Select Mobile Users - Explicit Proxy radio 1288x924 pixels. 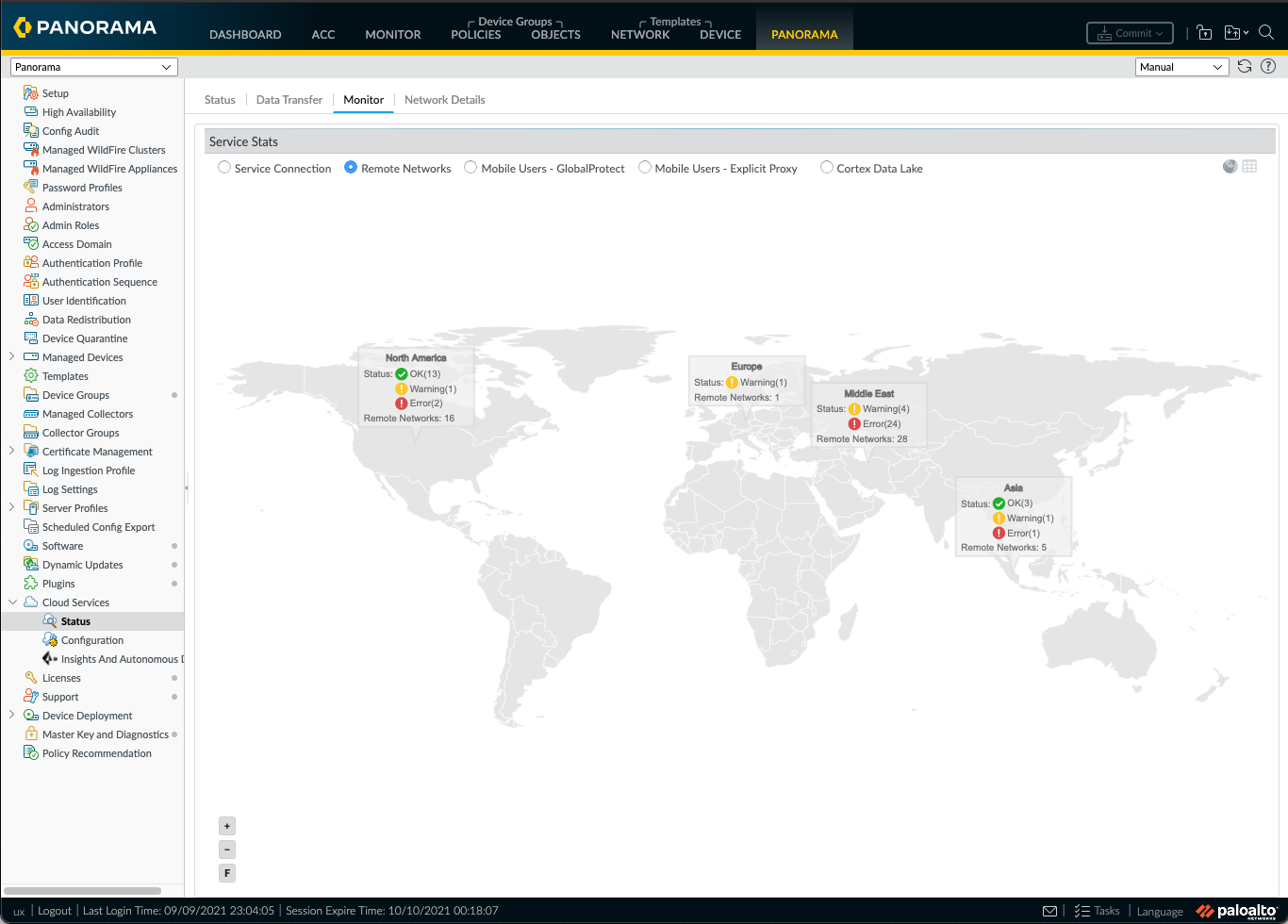[x=645, y=168]
